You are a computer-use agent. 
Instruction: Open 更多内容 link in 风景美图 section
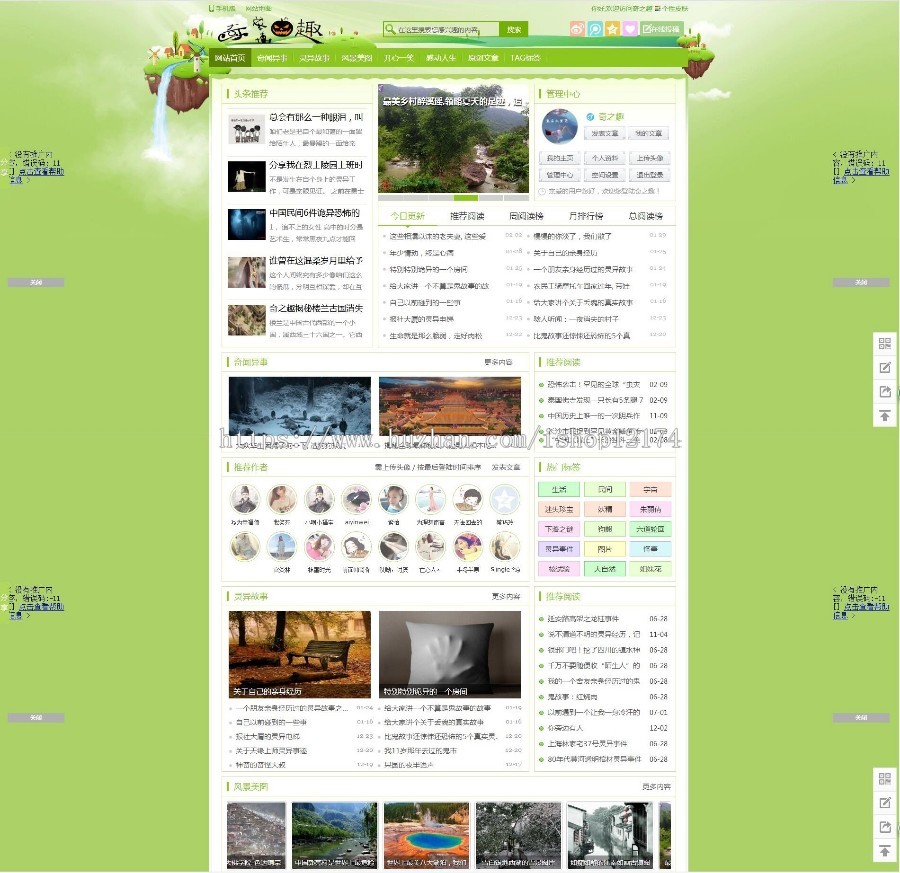point(656,787)
